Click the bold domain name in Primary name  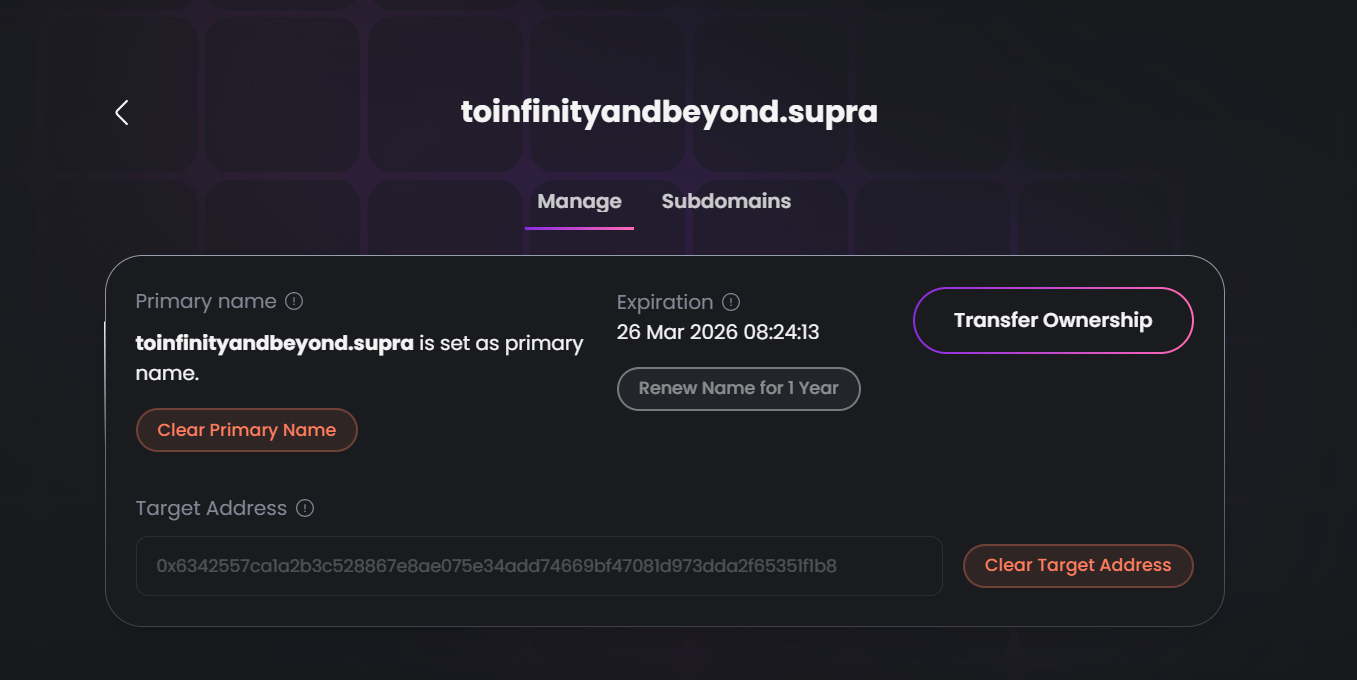[x=274, y=343]
